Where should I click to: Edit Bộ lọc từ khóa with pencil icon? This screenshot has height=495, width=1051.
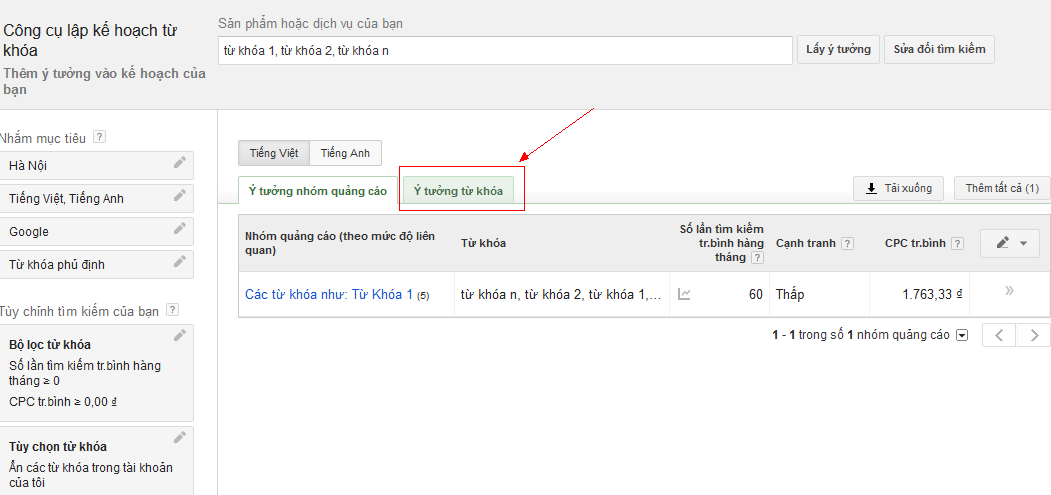[x=180, y=335]
